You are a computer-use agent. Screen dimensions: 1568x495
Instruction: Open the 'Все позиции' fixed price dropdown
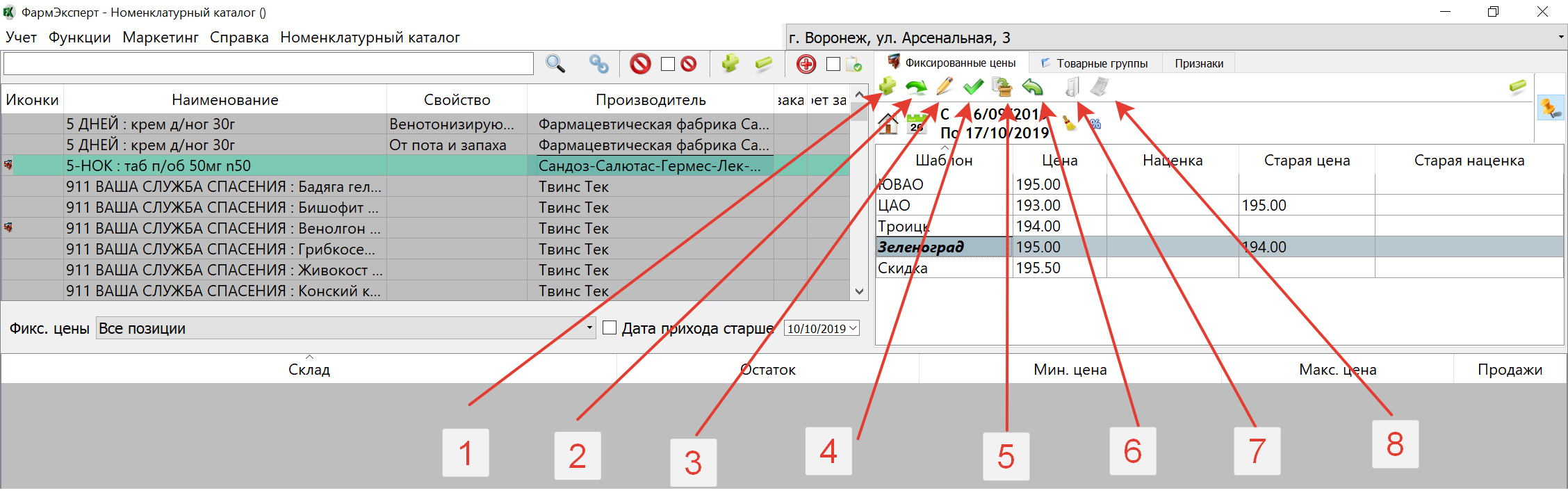pyautogui.click(x=589, y=328)
